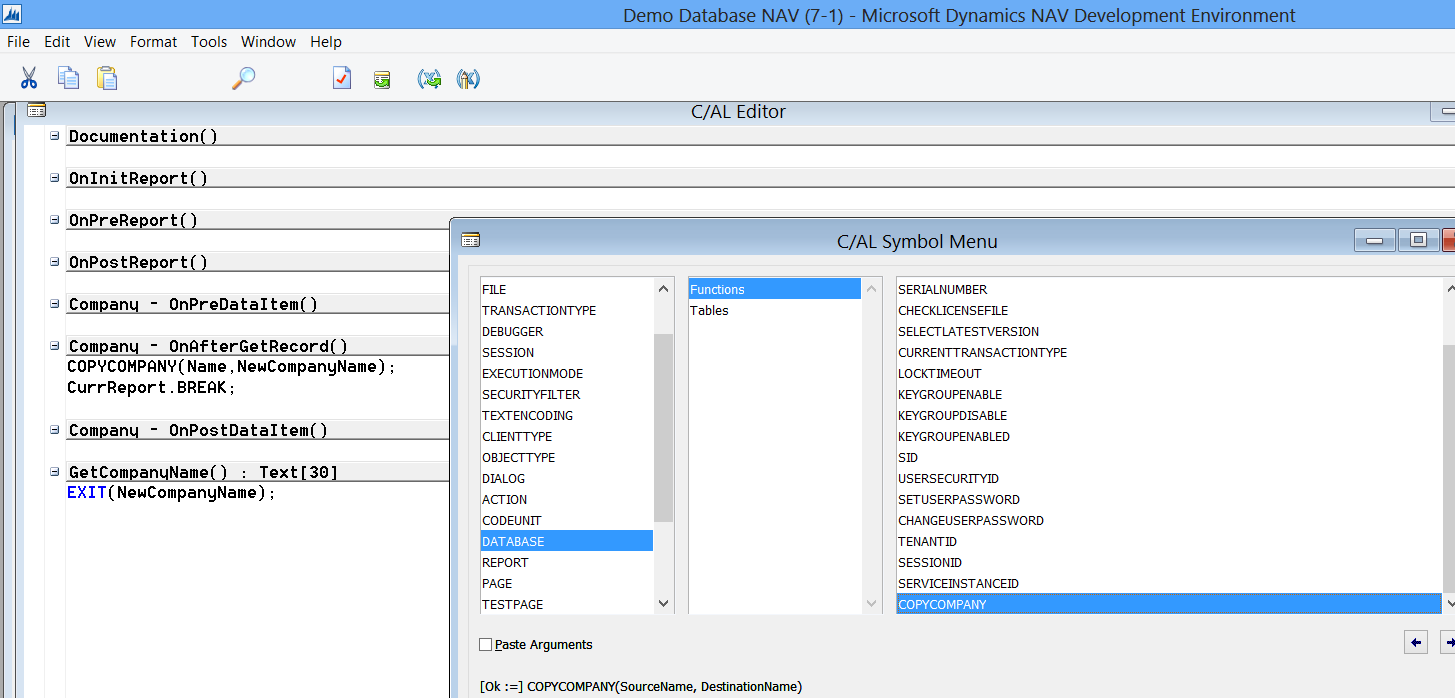The height and width of the screenshot is (698, 1455).
Task: Click the Copy icon in toolbar
Action: point(68,78)
